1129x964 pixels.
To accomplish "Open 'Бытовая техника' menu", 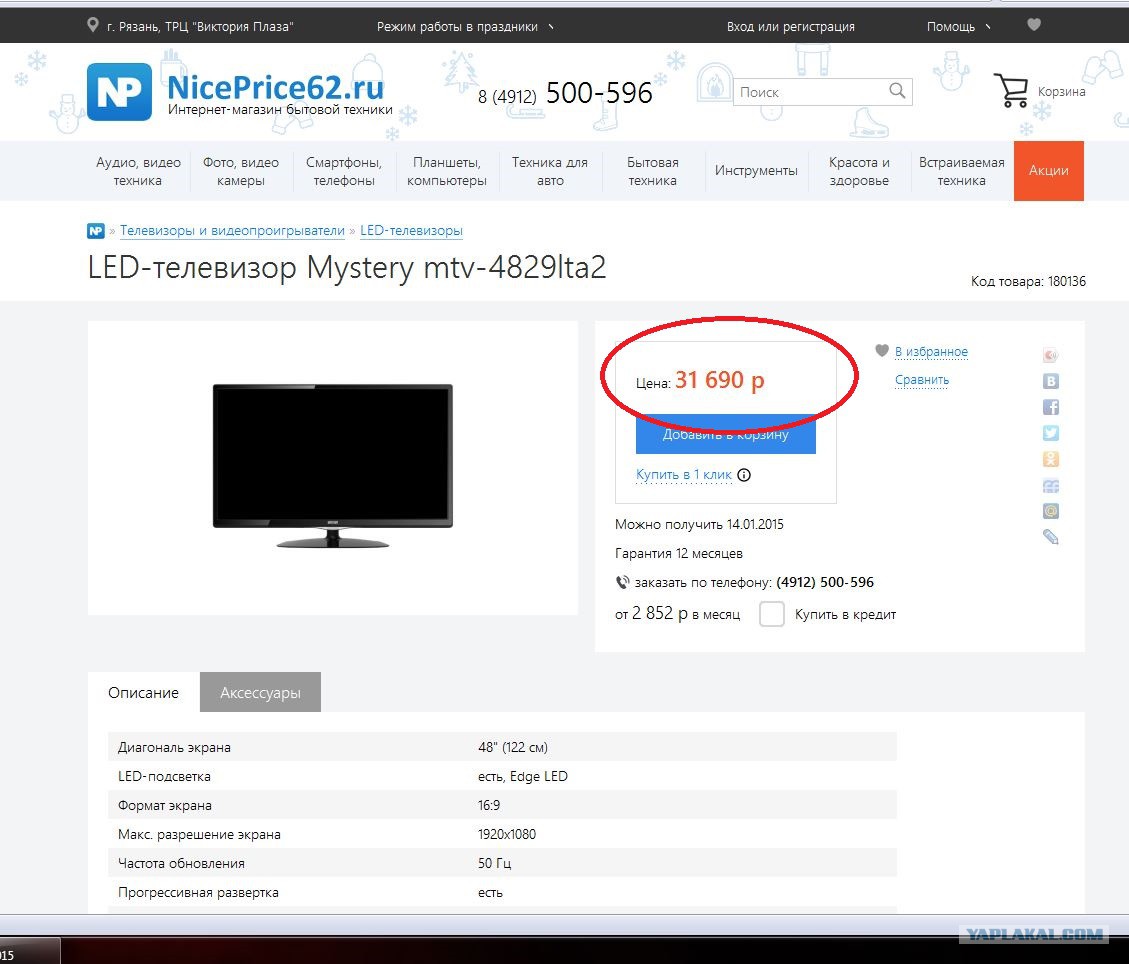I will pos(652,171).
